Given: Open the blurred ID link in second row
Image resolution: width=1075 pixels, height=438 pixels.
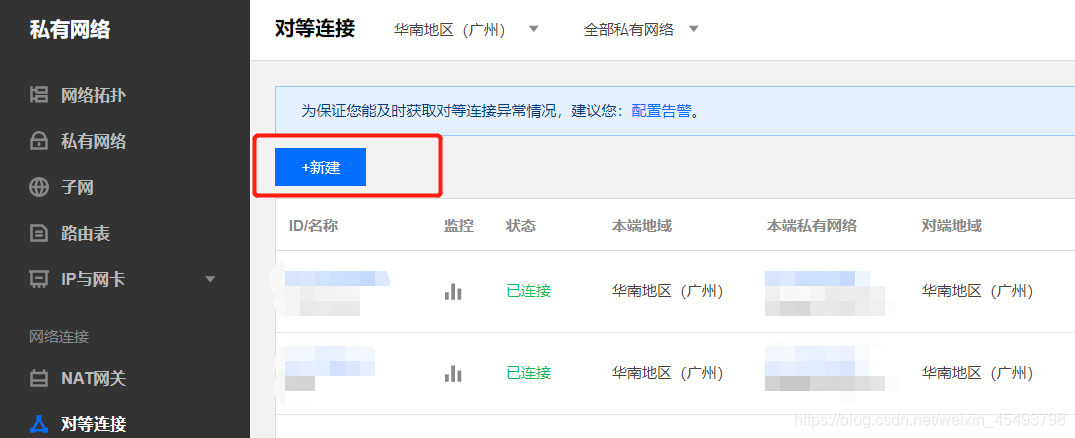Looking at the screenshot, I should (329, 361).
